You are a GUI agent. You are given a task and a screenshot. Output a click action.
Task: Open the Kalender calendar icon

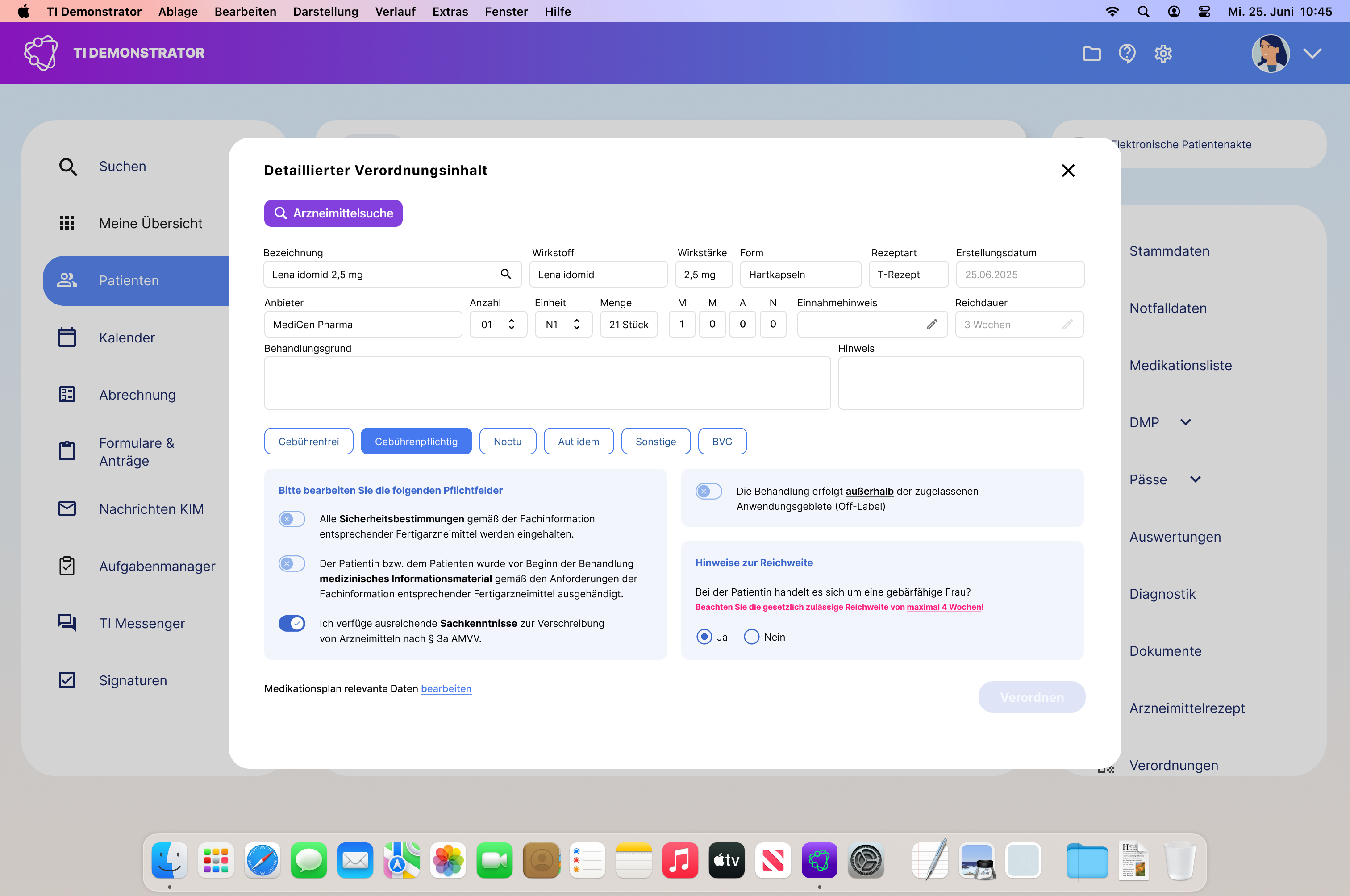click(67, 337)
